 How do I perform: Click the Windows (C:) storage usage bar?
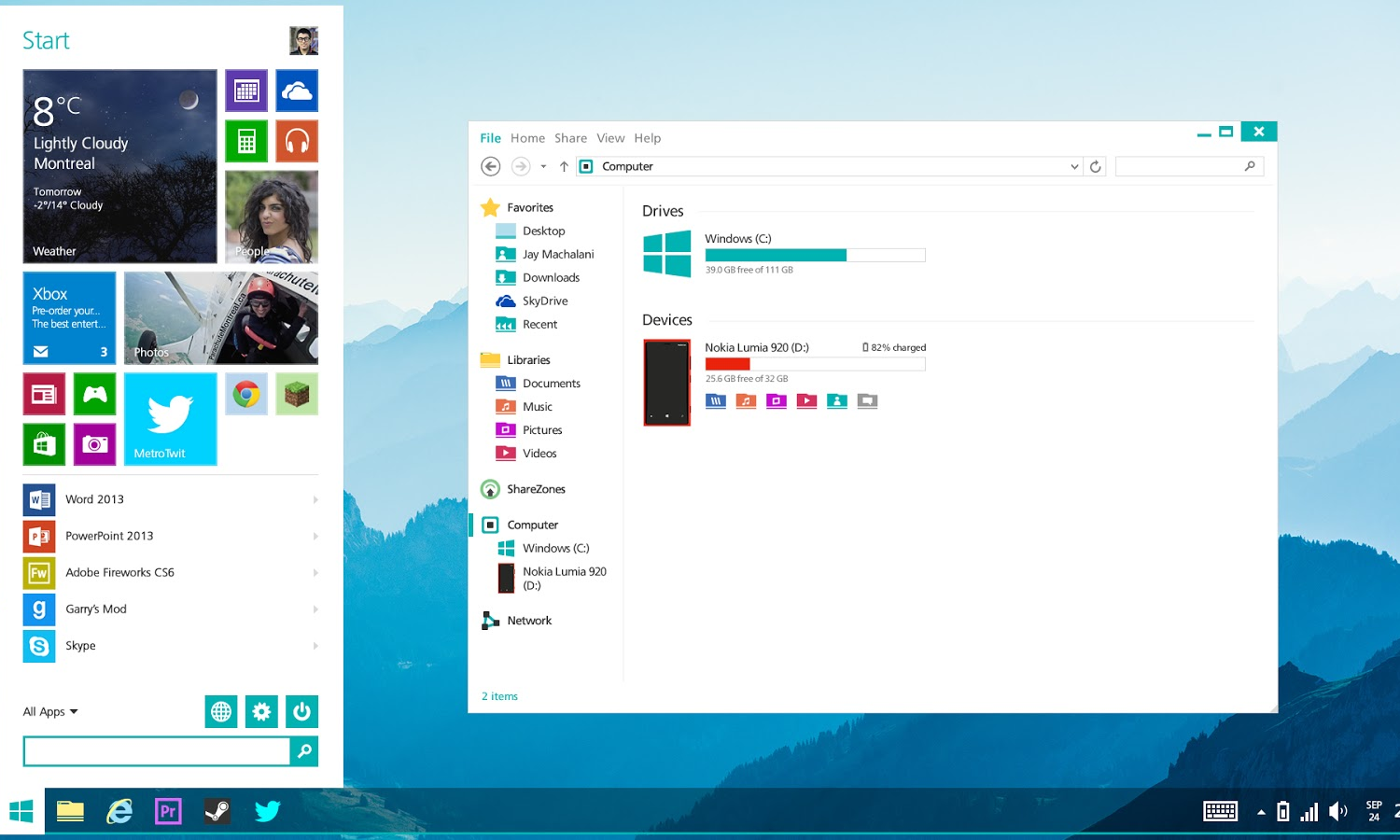(815, 256)
